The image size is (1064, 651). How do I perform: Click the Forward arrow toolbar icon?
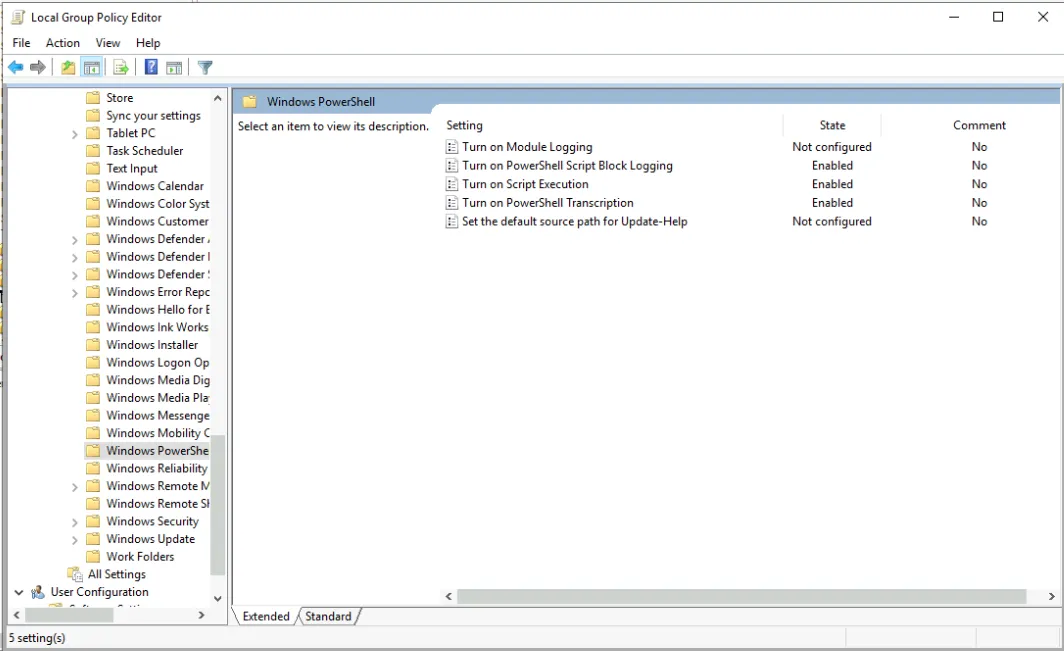38,68
